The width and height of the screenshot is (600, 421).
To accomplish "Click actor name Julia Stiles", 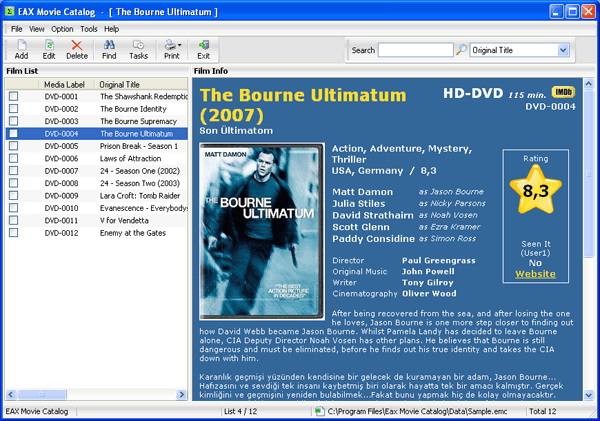I will [x=359, y=204].
